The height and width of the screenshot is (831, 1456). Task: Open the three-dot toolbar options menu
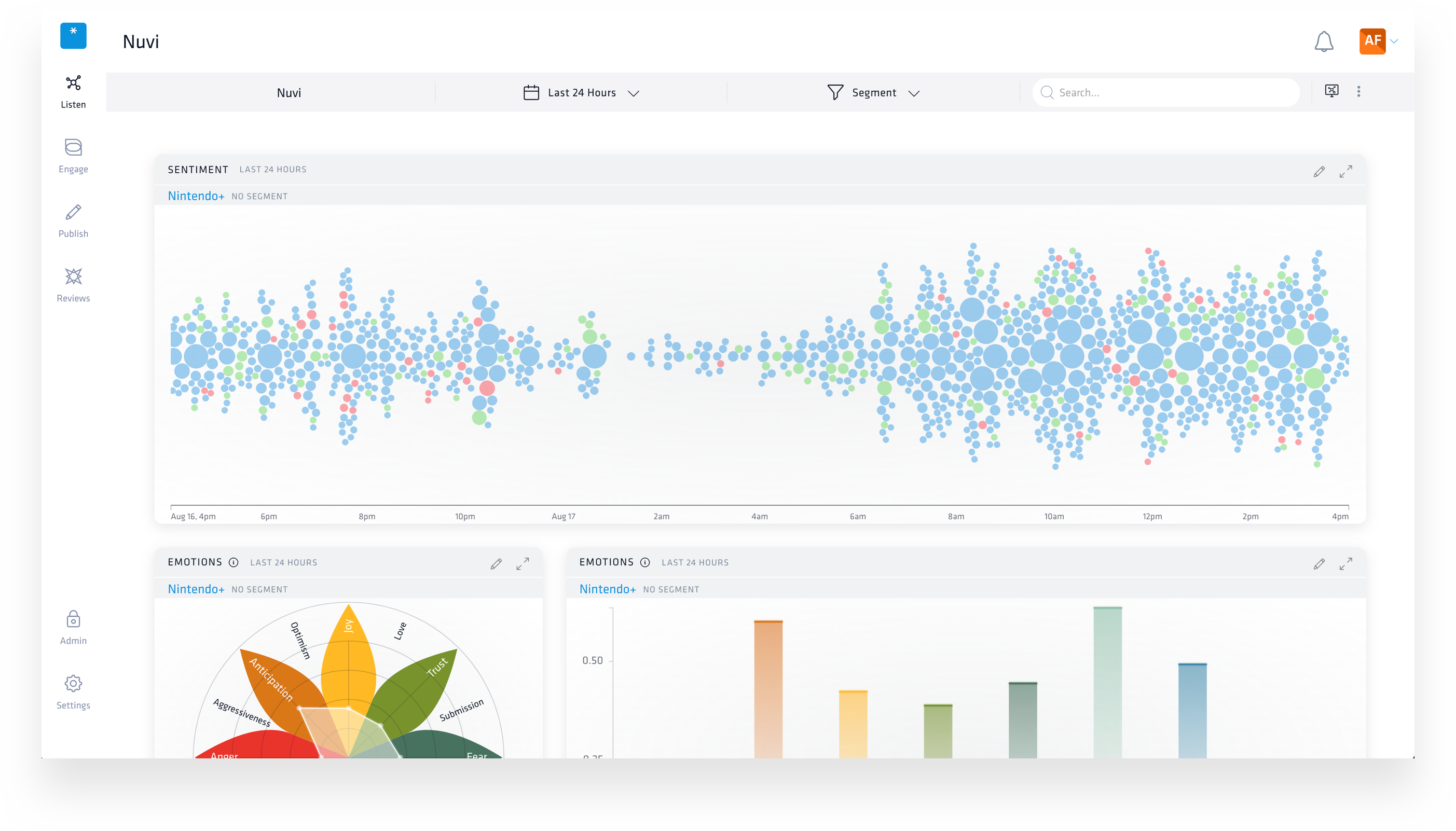[x=1358, y=91]
